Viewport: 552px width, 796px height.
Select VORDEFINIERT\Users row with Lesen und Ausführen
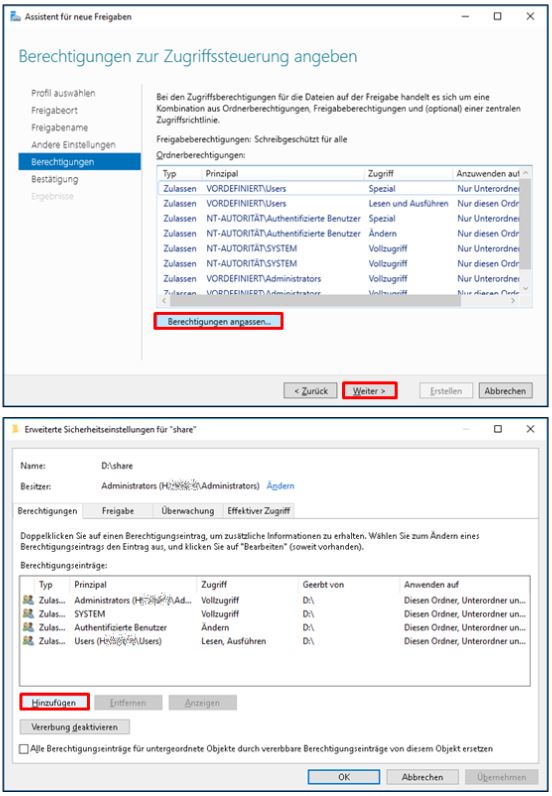[x=339, y=204]
